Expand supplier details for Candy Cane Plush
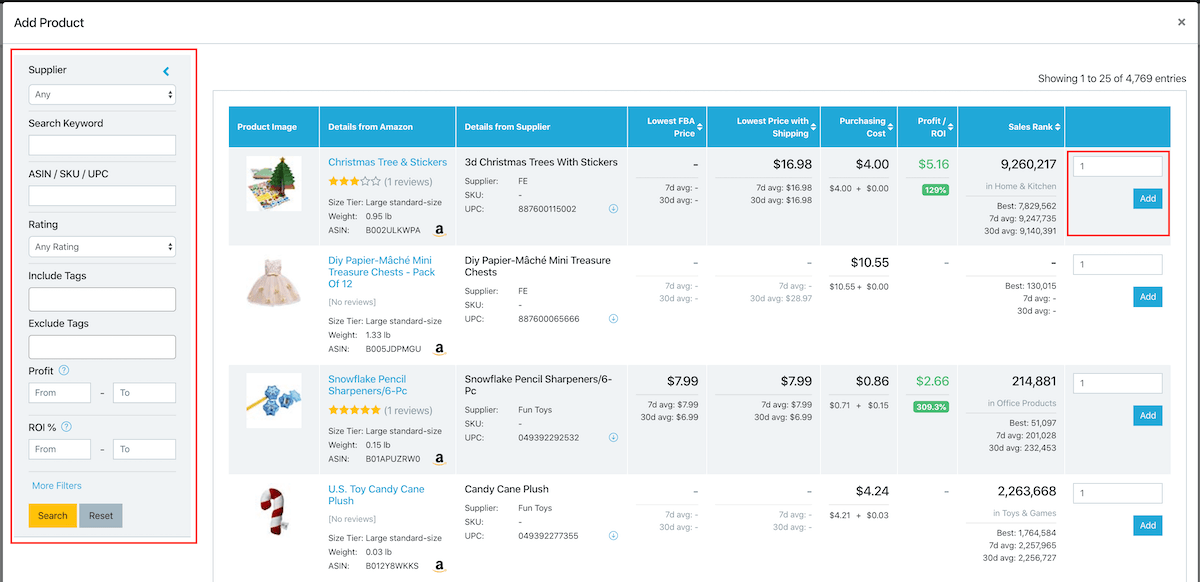This screenshot has height=582, width=1200. 613,536
